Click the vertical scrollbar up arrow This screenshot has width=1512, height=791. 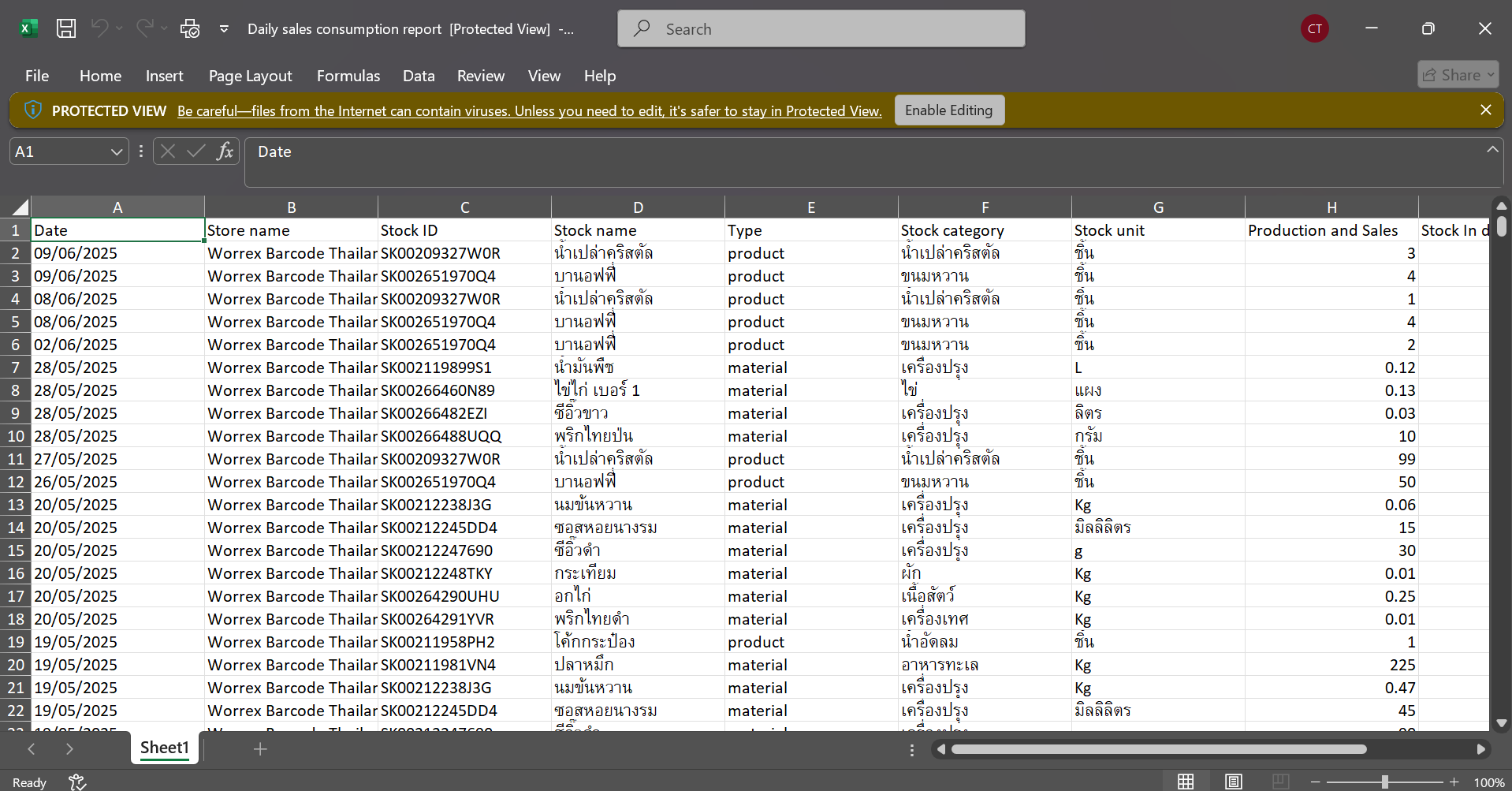pos(1501,205)
